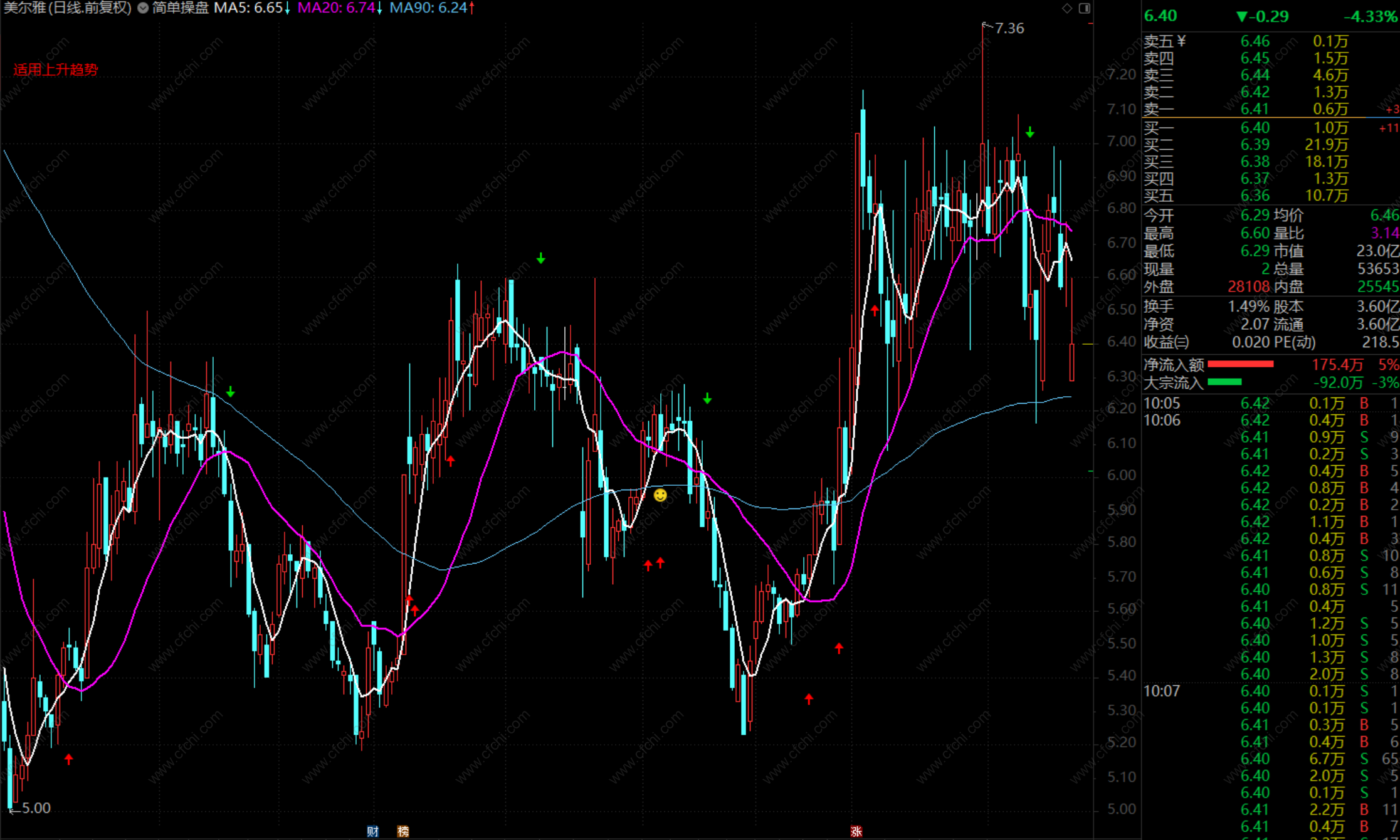Click the 7.36 high price flag label
The width and height of the screenshot is (1400, 840).
pos(1009,28)
